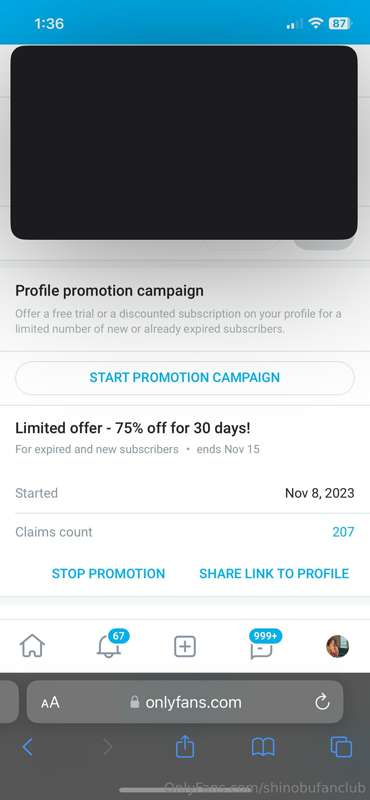The width and height of the screenshot is (370, 800).
Task: Open messages icon with 999+ badge
Action: coord(263,644)
